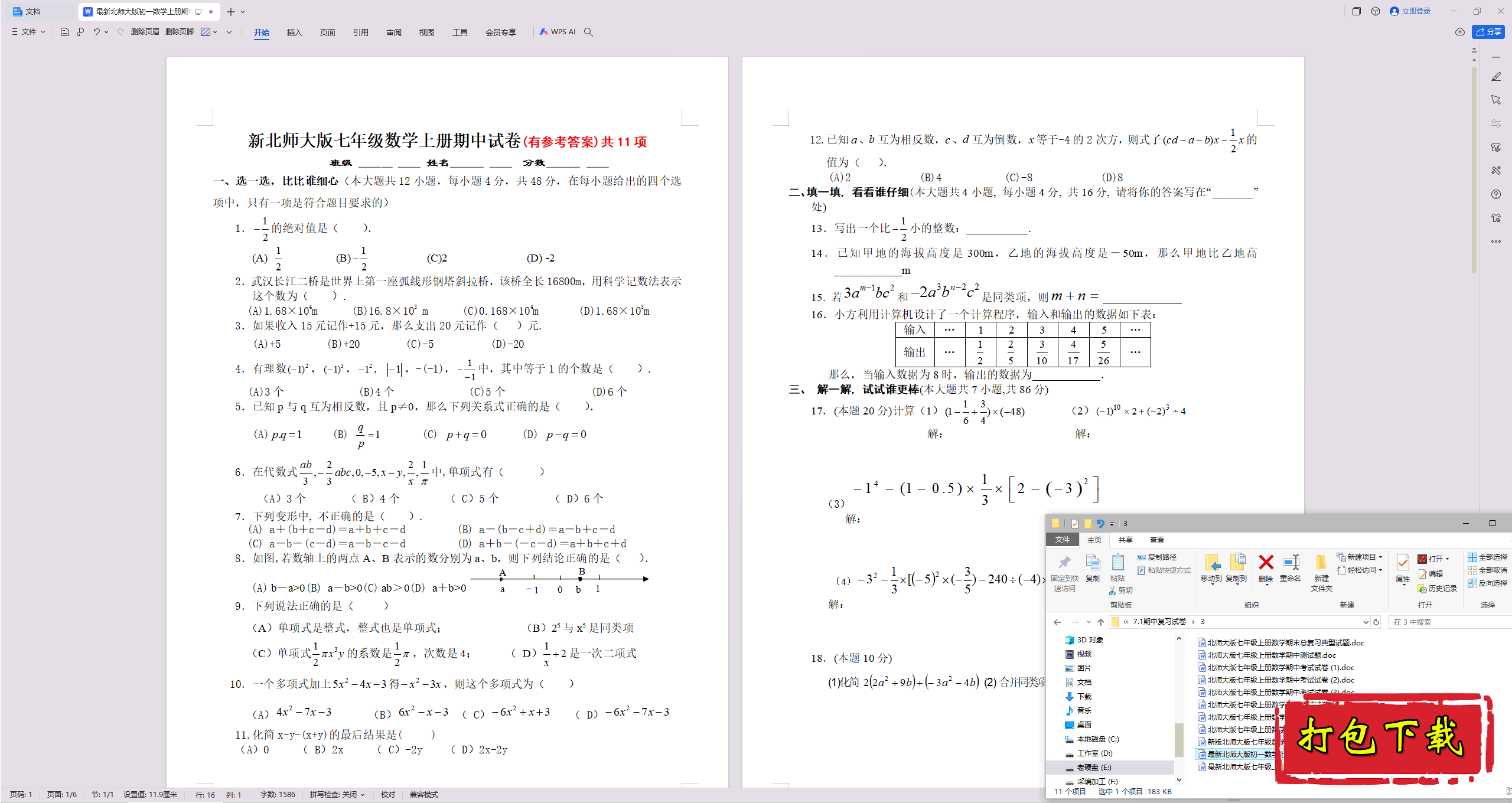Click the cloud sync icon beside share button
Screen dimensions: 1512x803
1459,32
